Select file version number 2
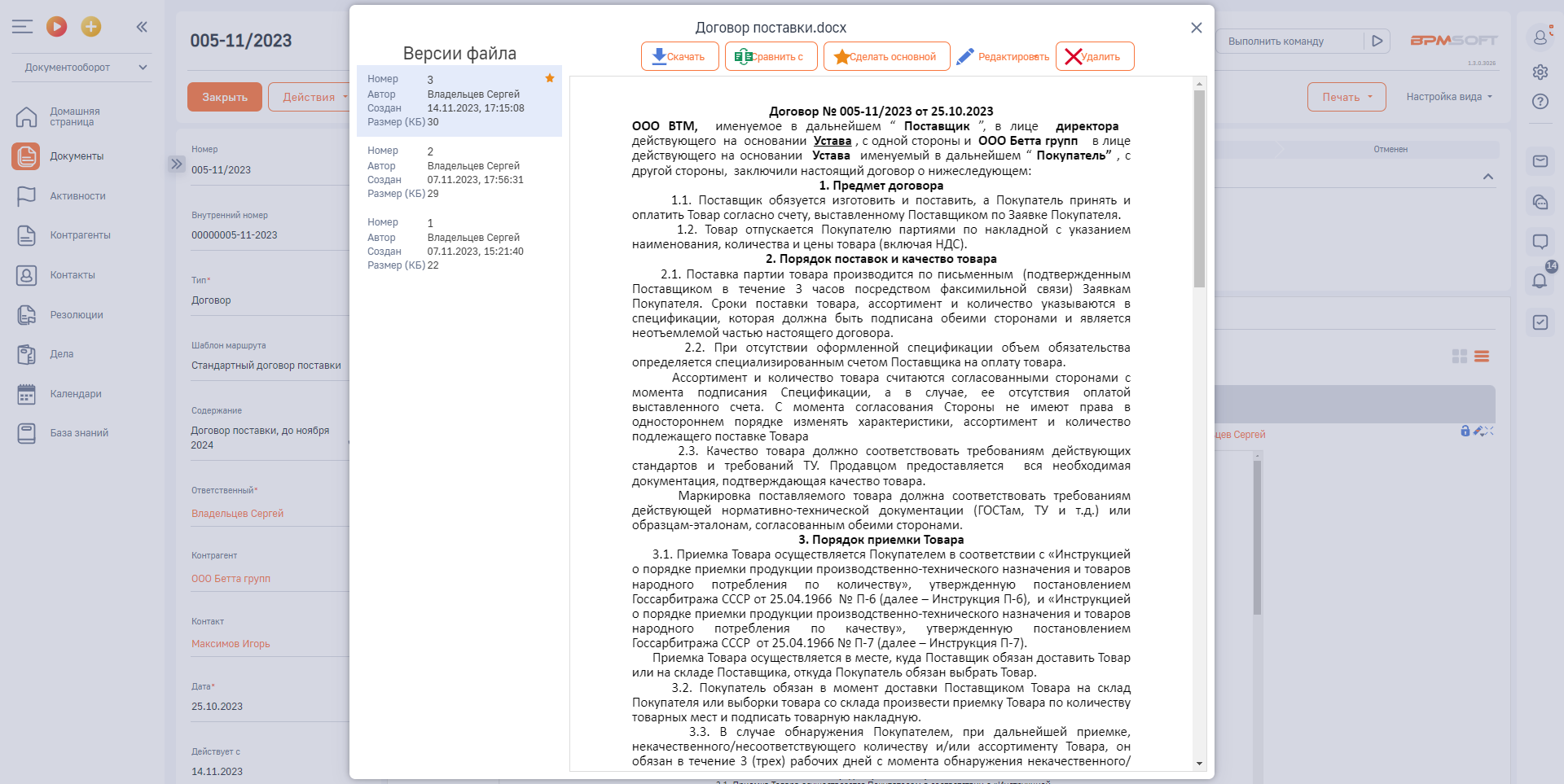Image resolution: width=1564 pixels, height=784 pixels. click(459, 172)
